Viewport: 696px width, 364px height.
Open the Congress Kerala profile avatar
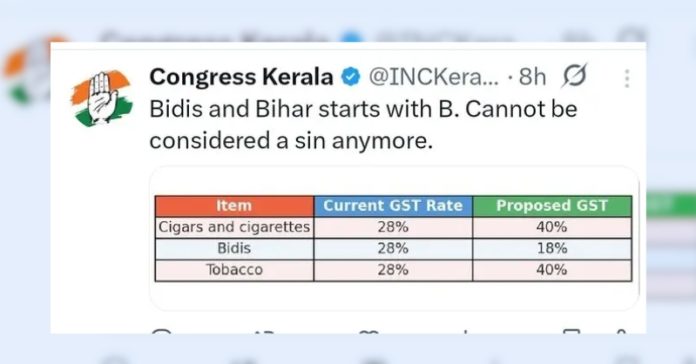point(102,98)
